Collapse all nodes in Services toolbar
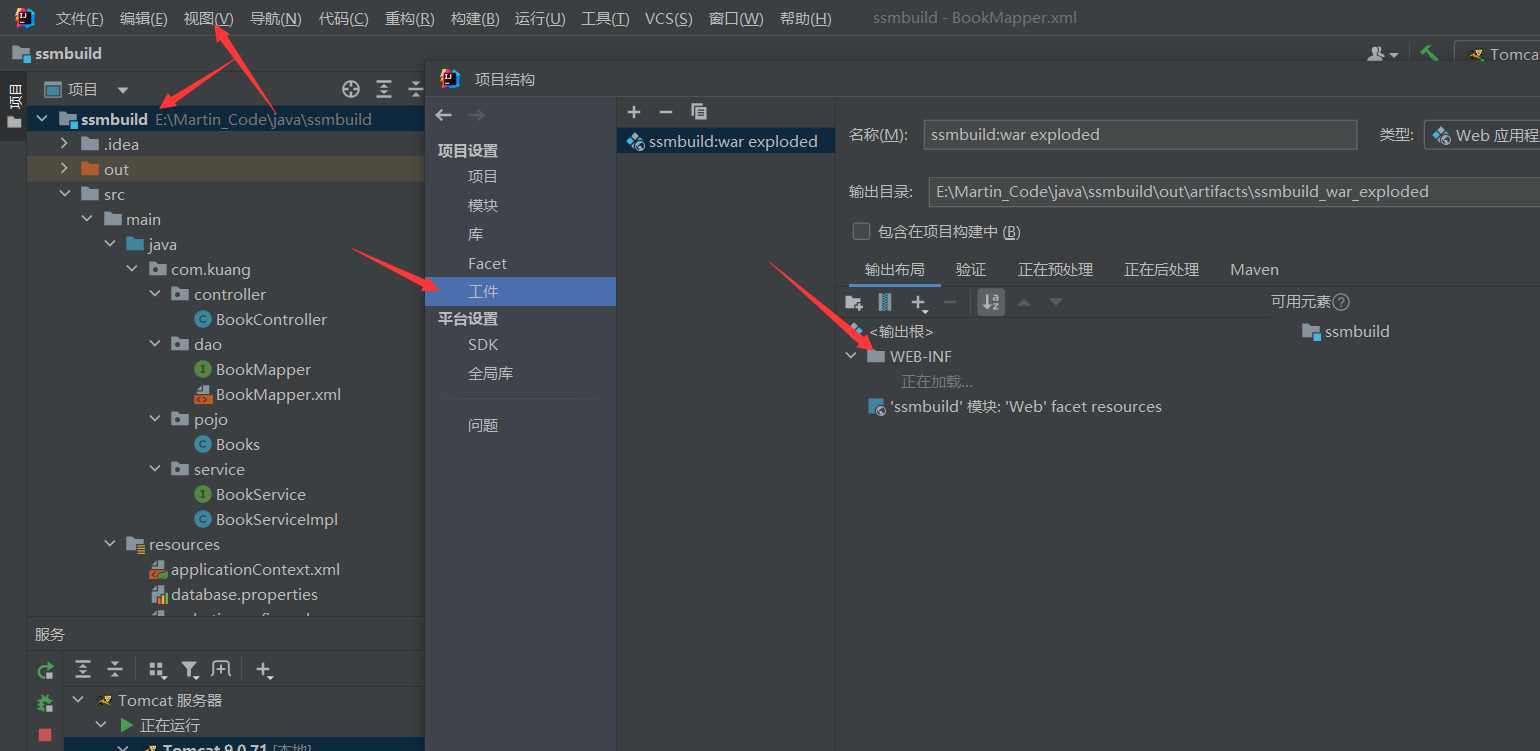This screenshot has width=1540, height=751. point(115,669)
